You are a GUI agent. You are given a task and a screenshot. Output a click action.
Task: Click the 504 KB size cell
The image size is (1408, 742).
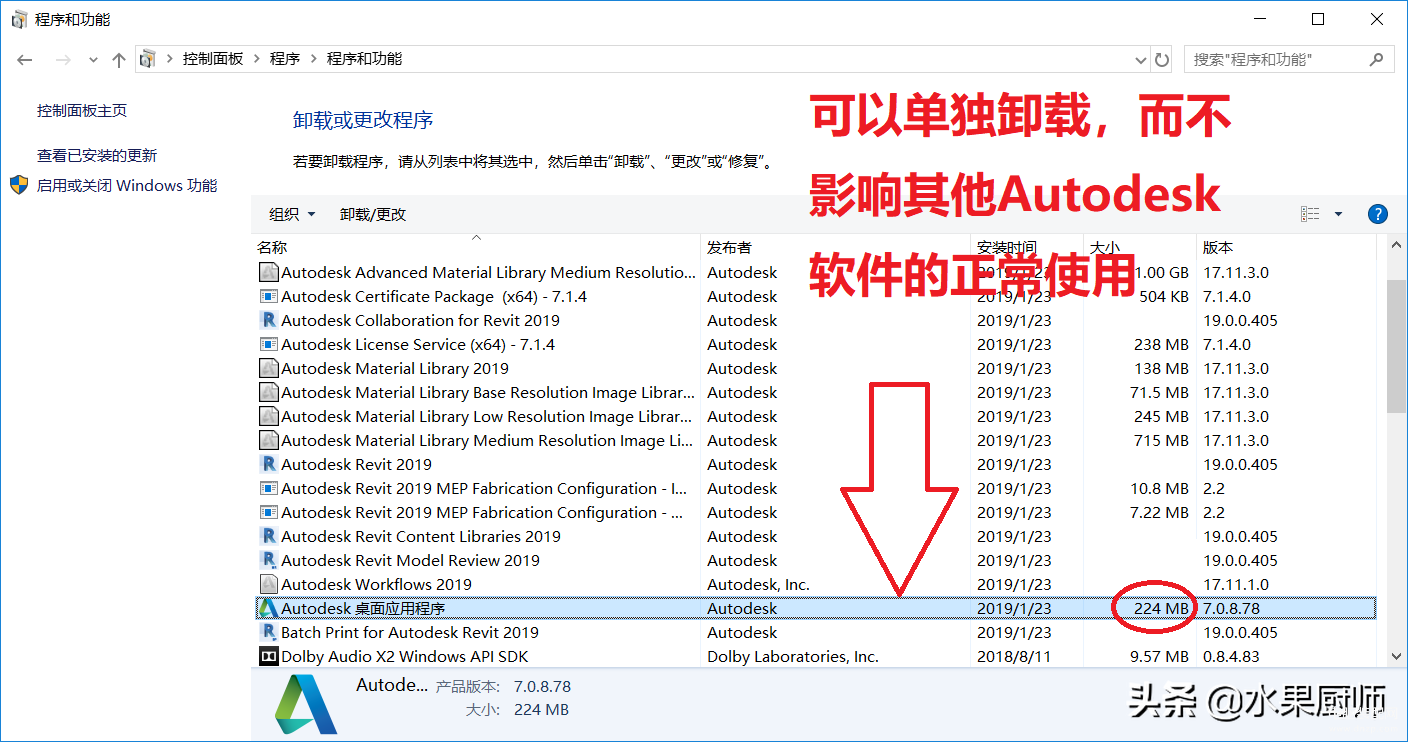(x=1164, y=296)
